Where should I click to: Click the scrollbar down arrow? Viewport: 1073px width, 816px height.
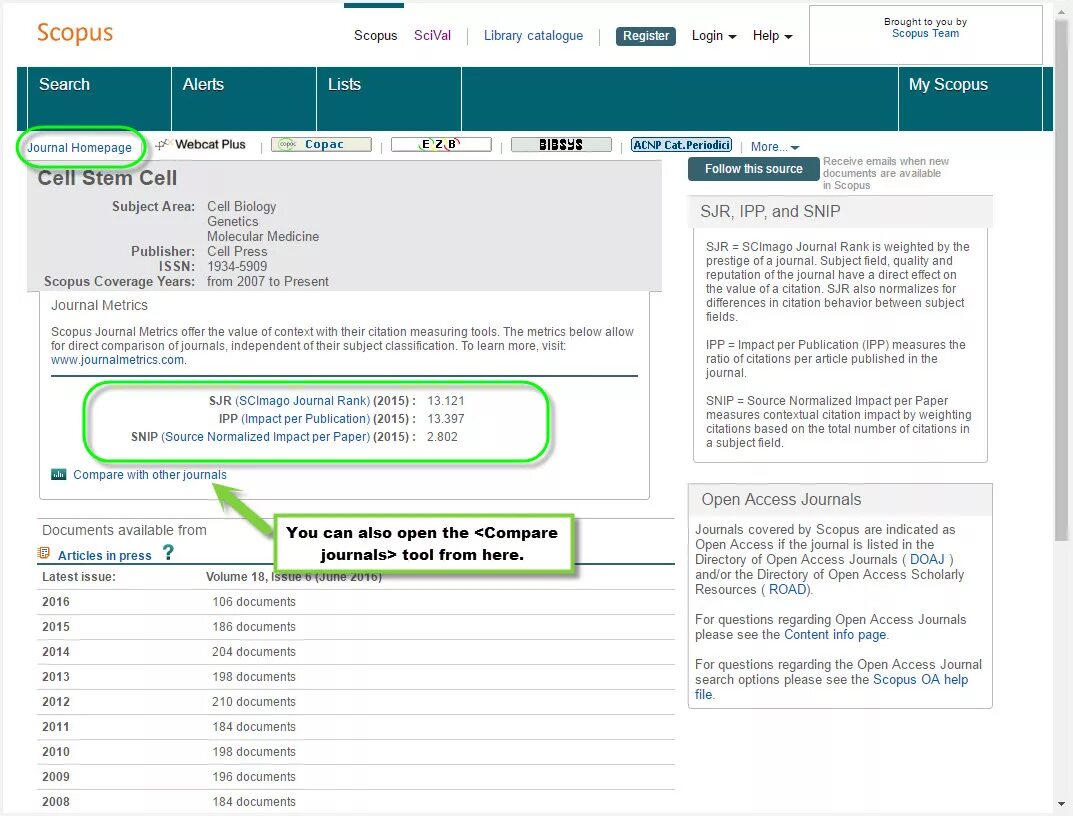1062,805
